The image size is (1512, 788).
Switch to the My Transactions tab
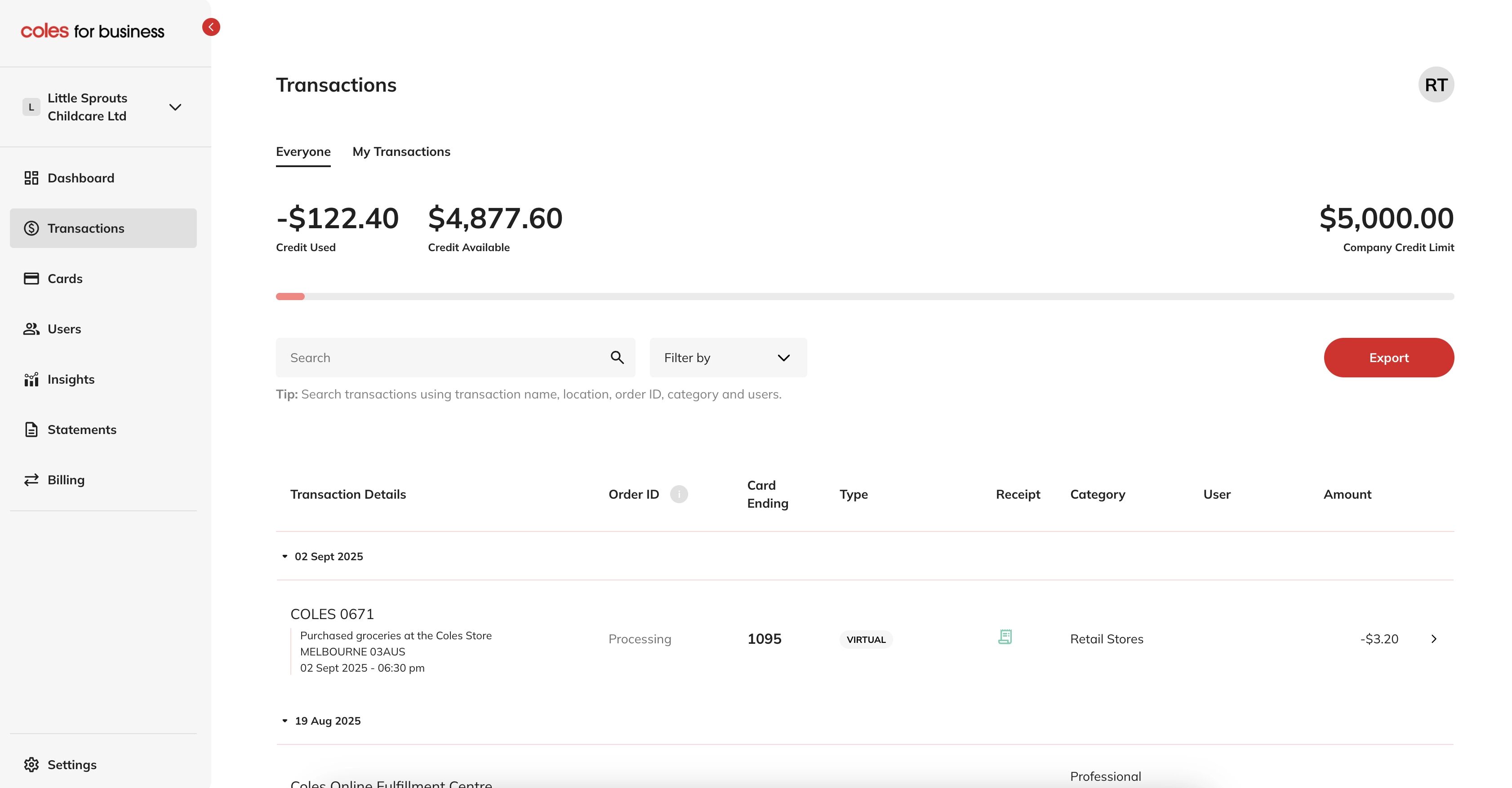[x=401, y=152]
